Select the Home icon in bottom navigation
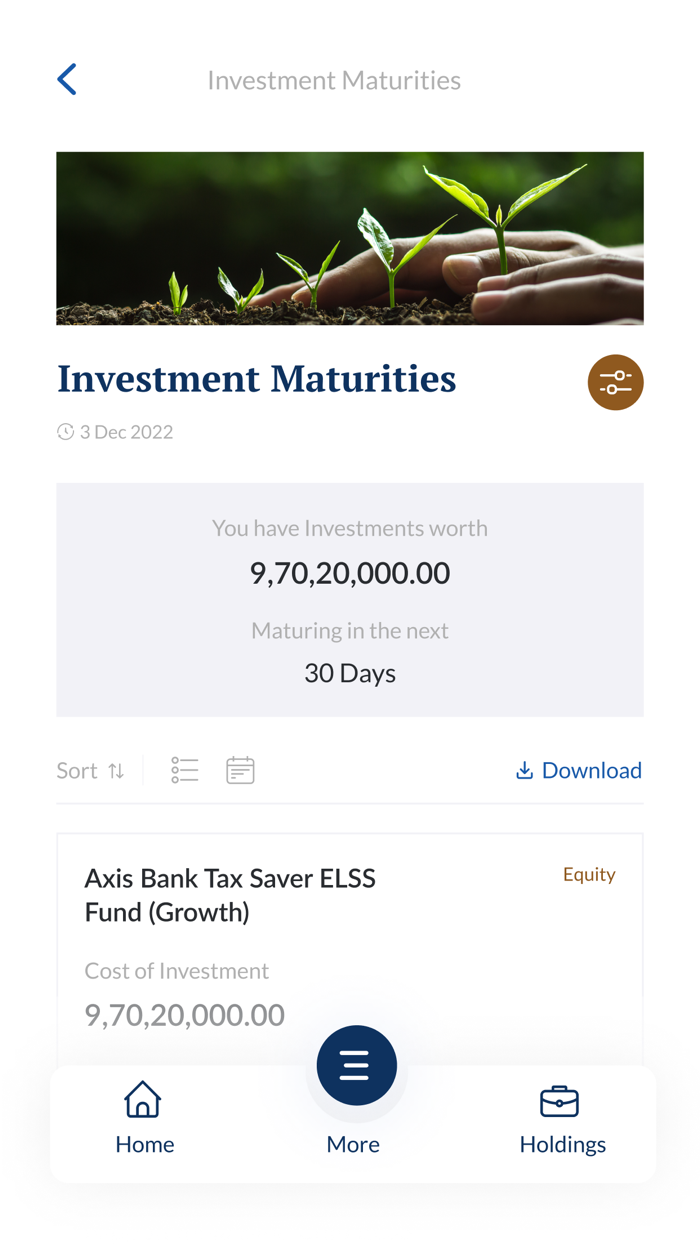Viewport: 700px width, 1244px height. click(144, 1098)
